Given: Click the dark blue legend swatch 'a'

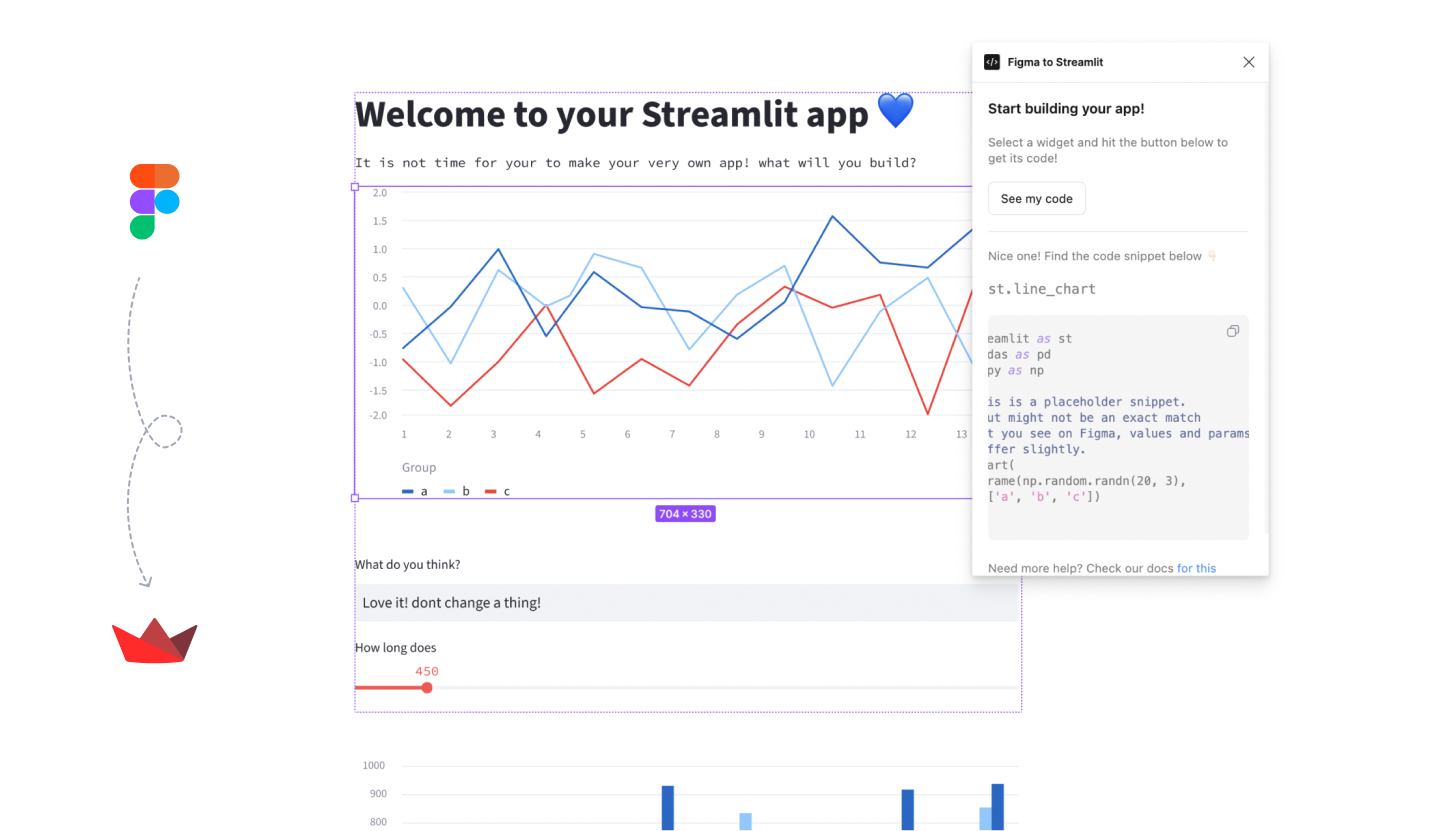Looking at the screenshot, I should click(408, 492).
